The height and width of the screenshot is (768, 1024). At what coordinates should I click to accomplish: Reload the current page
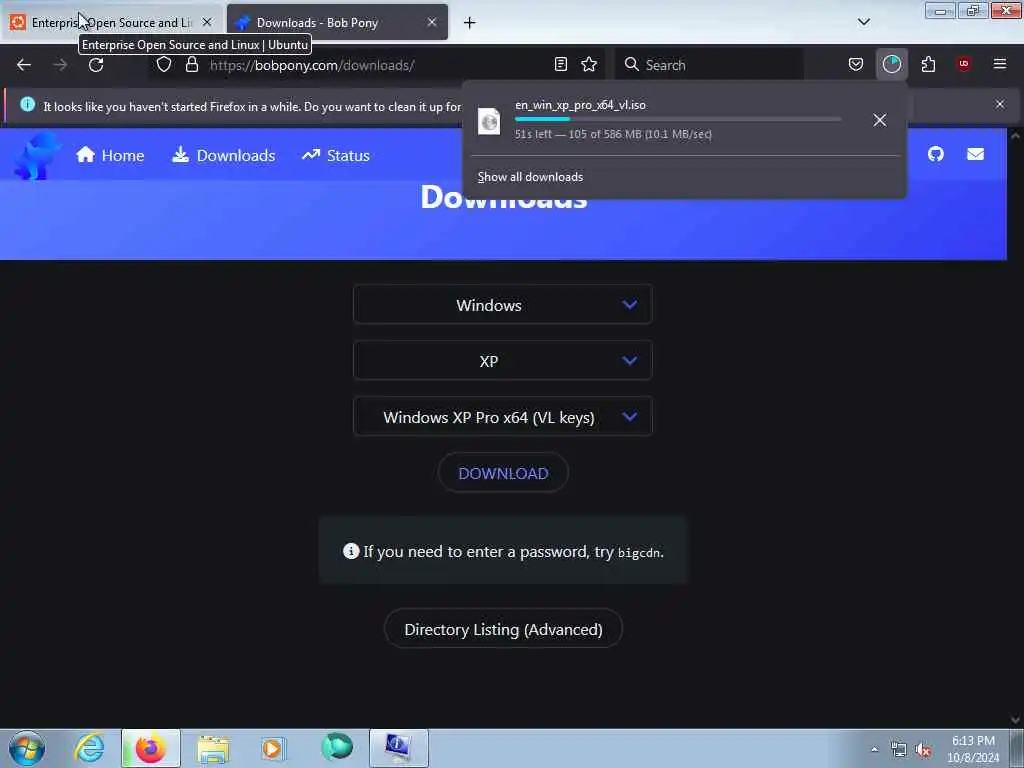(x=96, y=65)
